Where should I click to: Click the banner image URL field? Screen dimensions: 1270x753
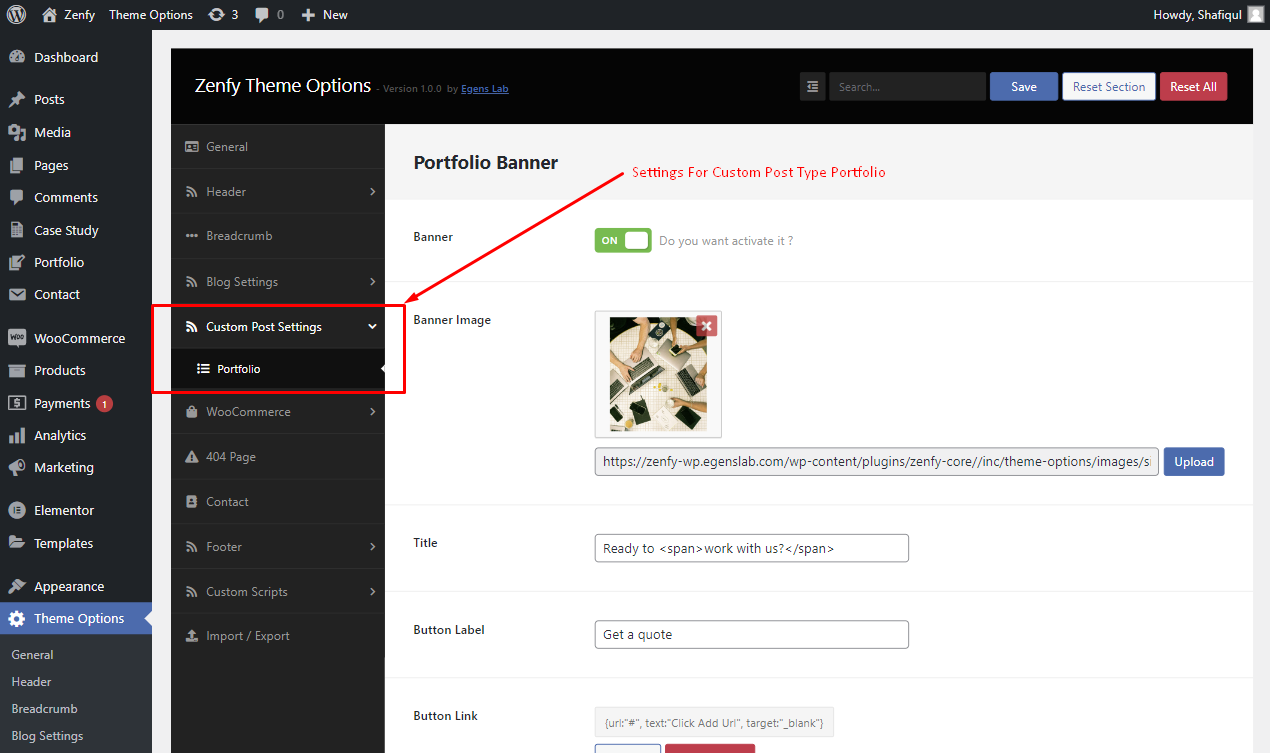877,462
